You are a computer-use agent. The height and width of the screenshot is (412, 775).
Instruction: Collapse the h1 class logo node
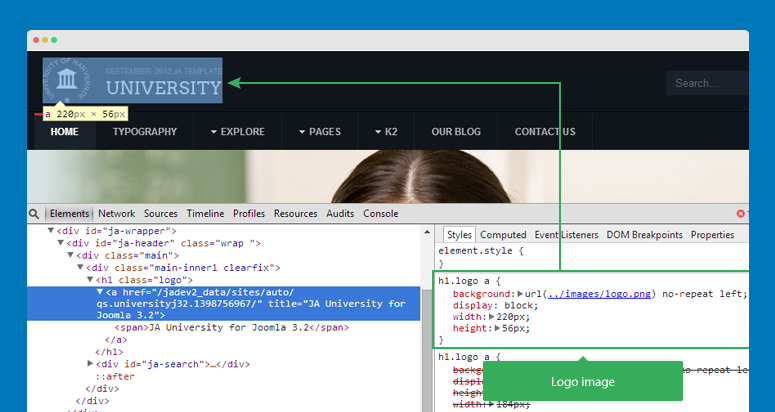pyautogui.click(x=90, y=280)
